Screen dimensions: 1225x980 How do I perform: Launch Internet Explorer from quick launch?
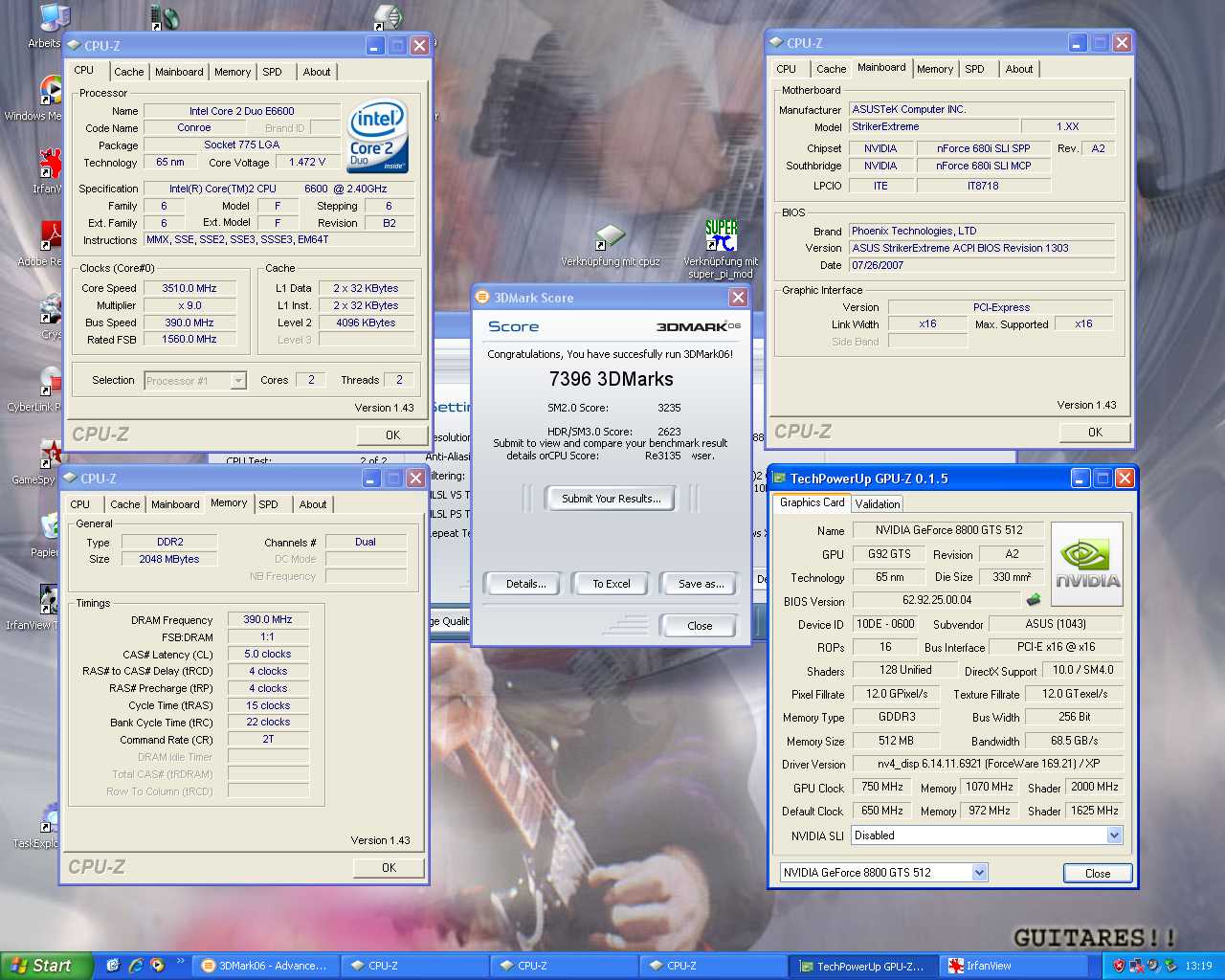tap(135, 966)
